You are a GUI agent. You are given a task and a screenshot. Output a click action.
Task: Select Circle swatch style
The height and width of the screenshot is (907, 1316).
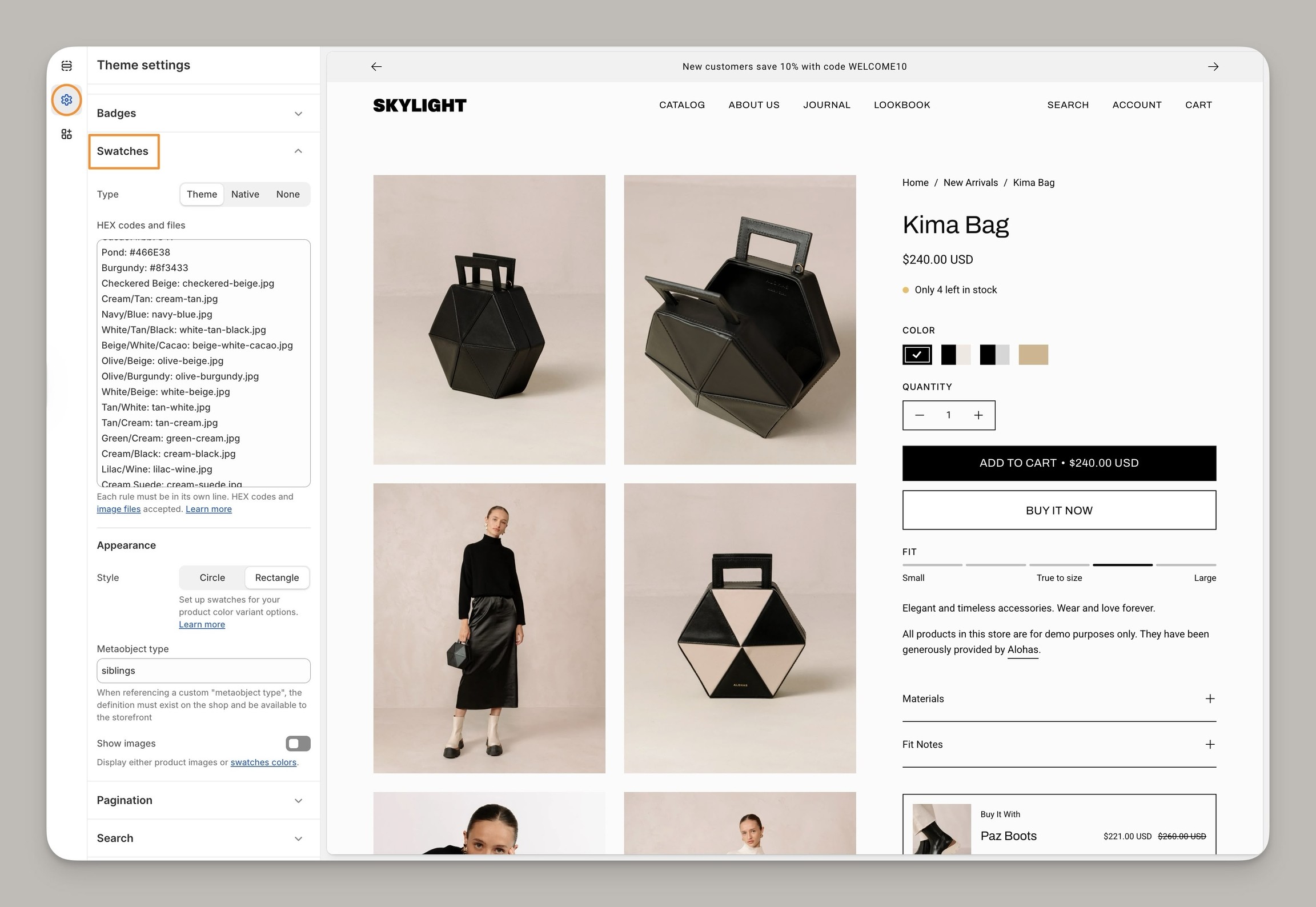(212, 577)
